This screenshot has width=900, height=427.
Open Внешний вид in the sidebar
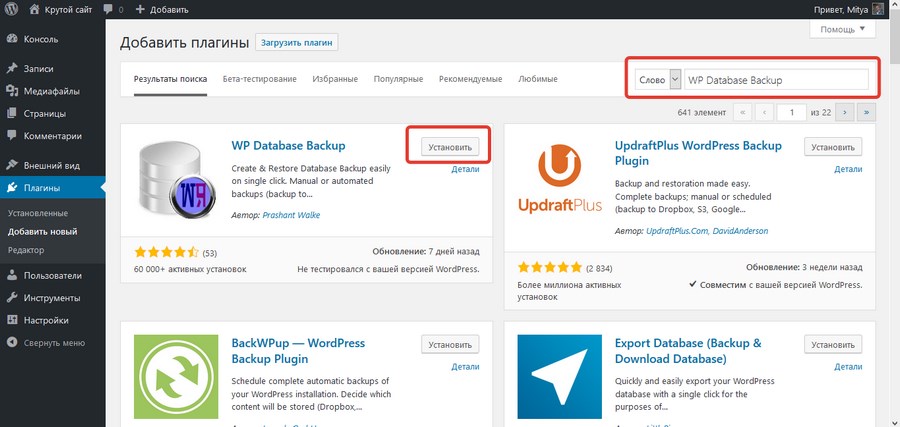coord(52,165)
